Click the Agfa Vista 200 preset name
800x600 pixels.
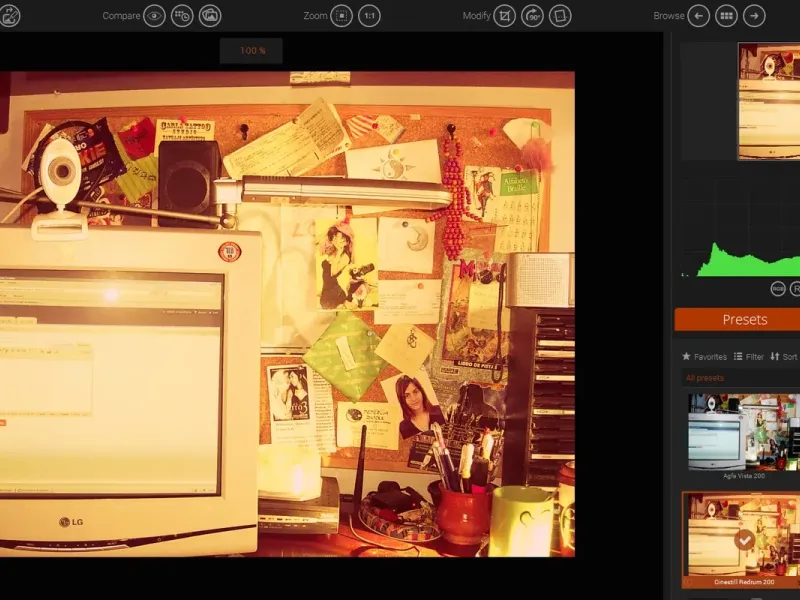pyautogui.click(x=744, y=476)
